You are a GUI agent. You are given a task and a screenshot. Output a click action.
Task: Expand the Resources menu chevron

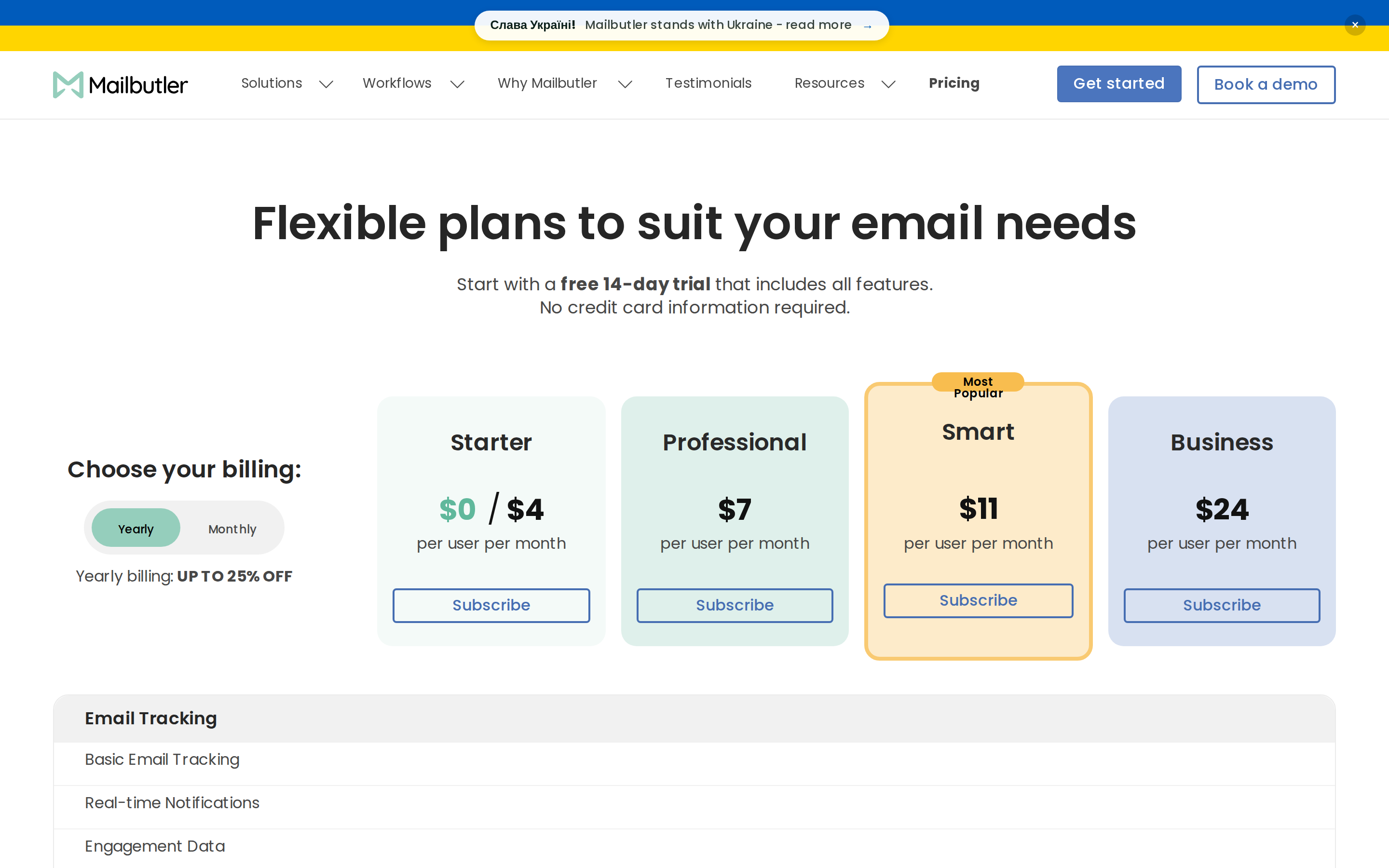(x=888, y=84)
